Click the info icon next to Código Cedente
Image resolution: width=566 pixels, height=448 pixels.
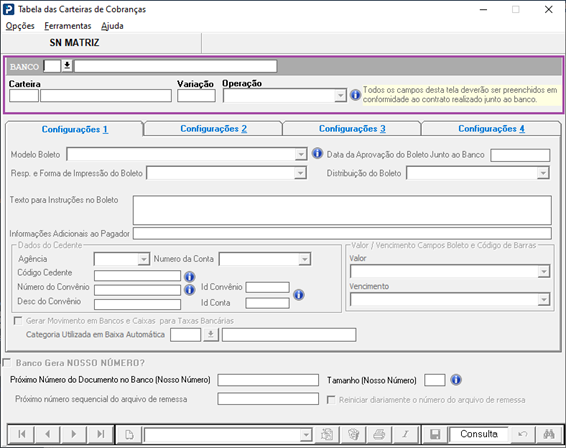point(190,277)
